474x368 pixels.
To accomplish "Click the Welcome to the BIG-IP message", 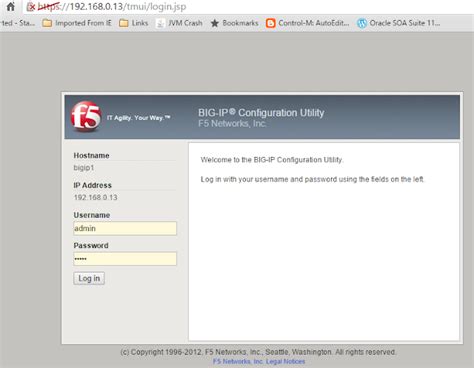I will click(x=272, y=160).
